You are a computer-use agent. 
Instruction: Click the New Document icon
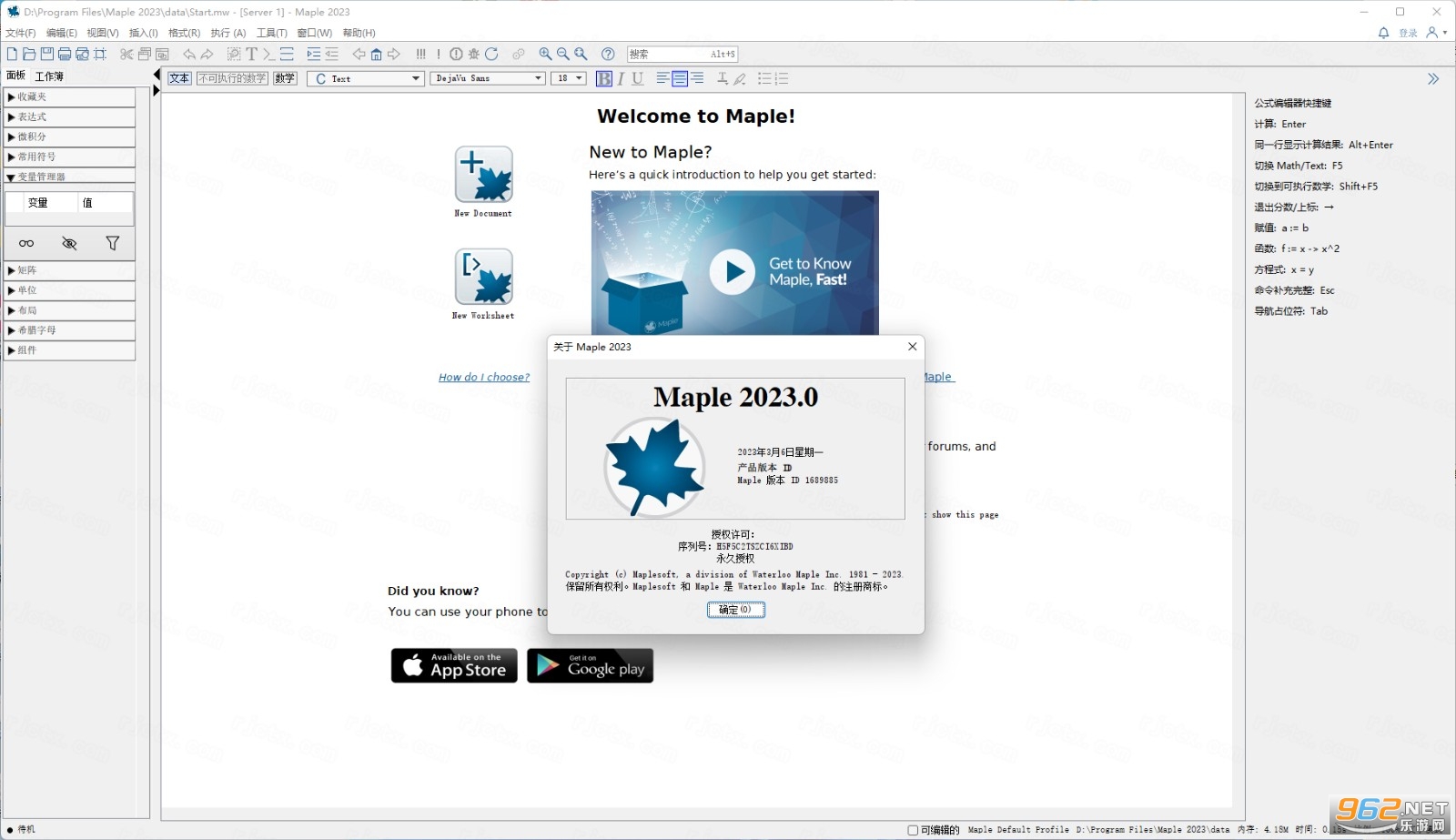483,175
